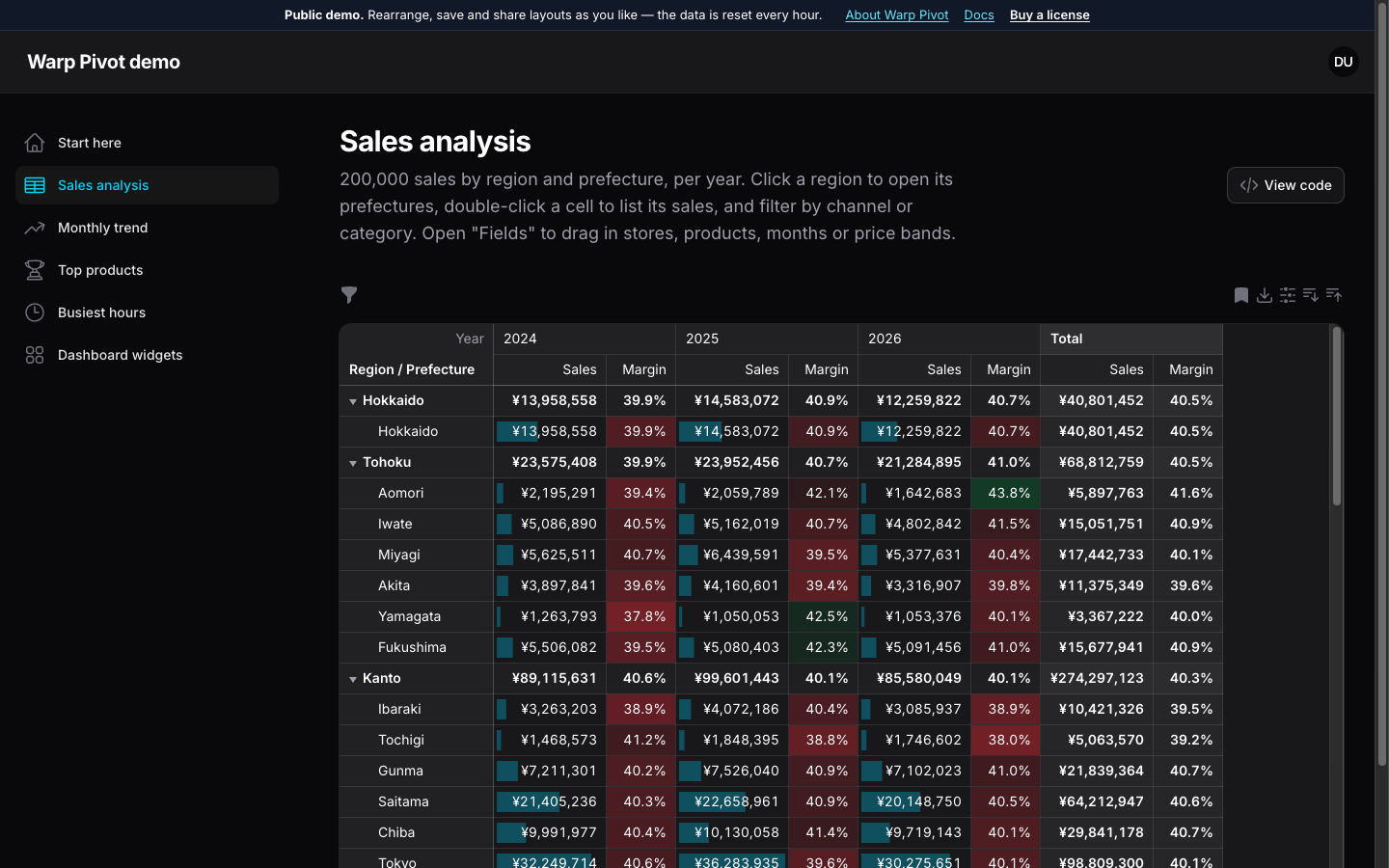Click the expand-all rows icon with down arrow

point(1311,295)
